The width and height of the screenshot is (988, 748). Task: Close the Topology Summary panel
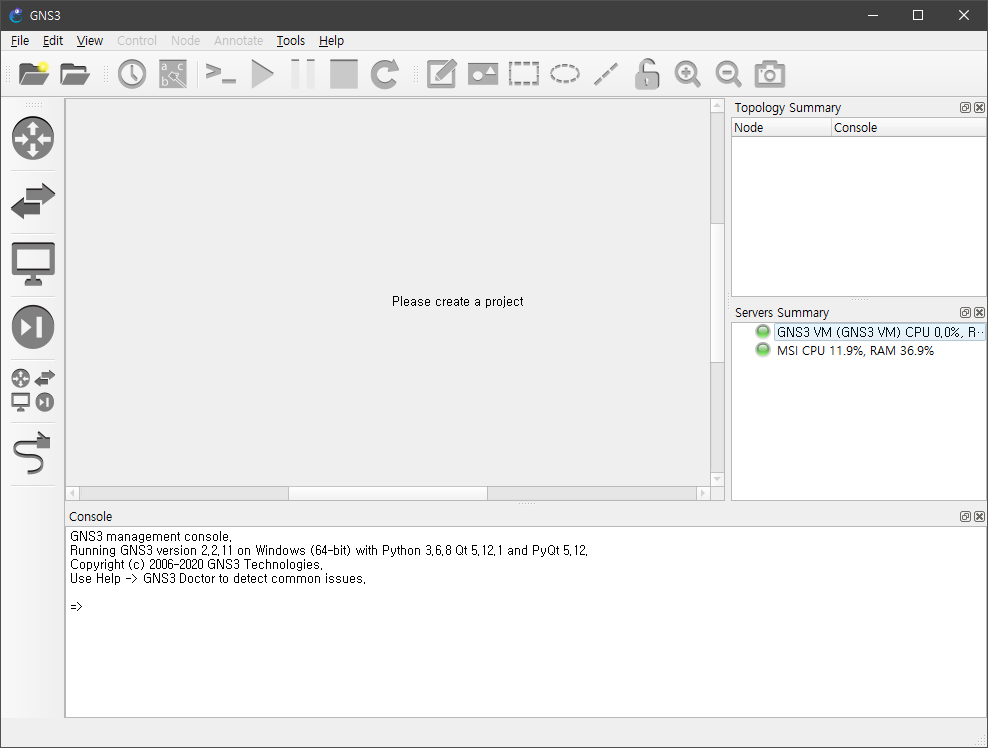tap(979, 108)
